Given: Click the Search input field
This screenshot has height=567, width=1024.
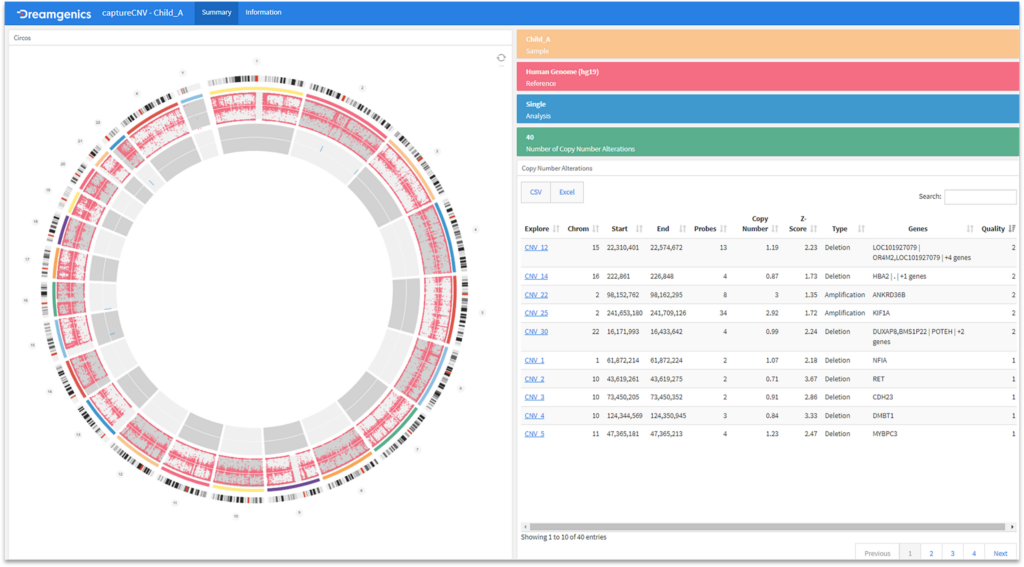Looking at the screenshot, I should [x=980, y=197].
